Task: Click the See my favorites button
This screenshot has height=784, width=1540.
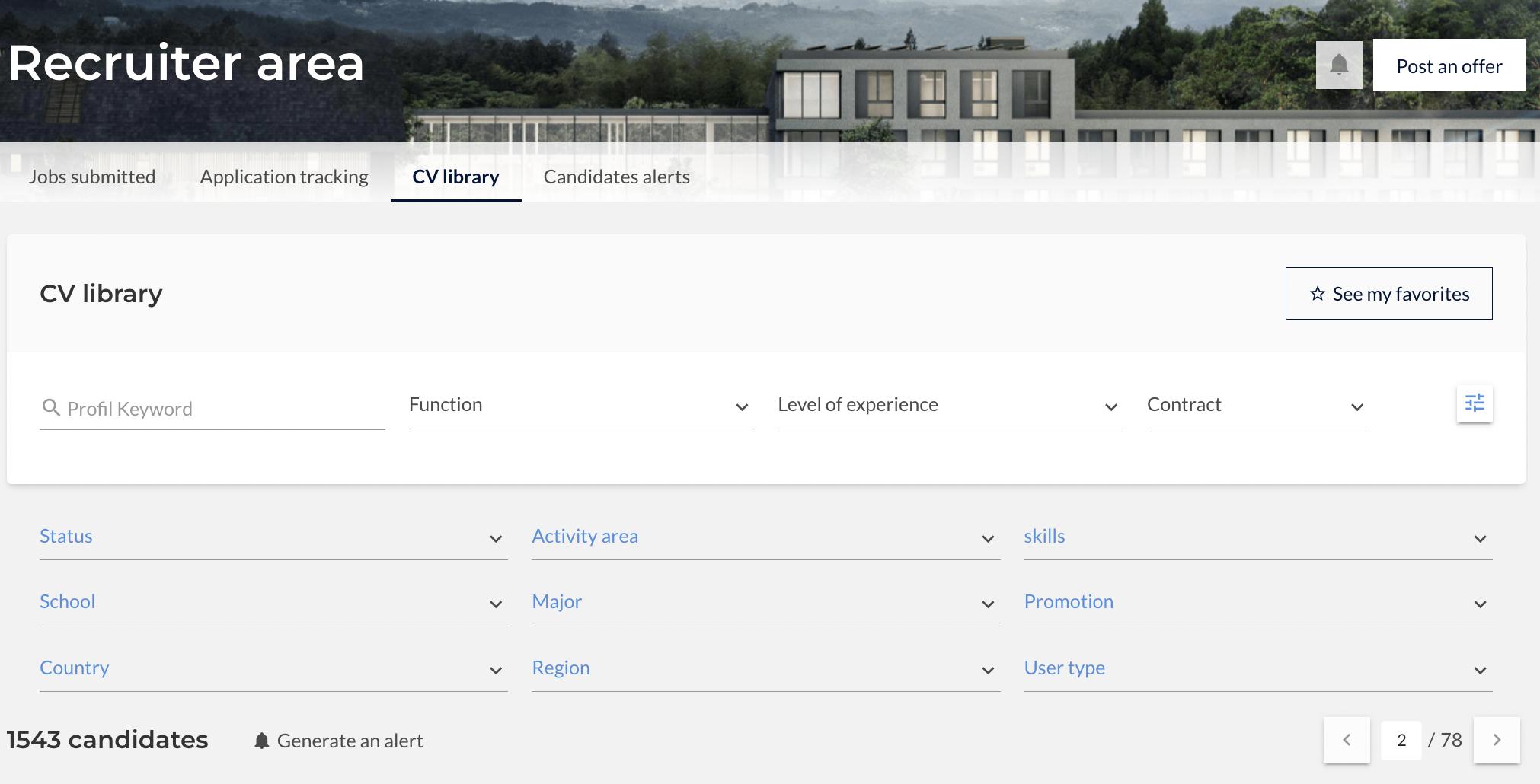Action: pyautogui.click(x=1388, y=294)
